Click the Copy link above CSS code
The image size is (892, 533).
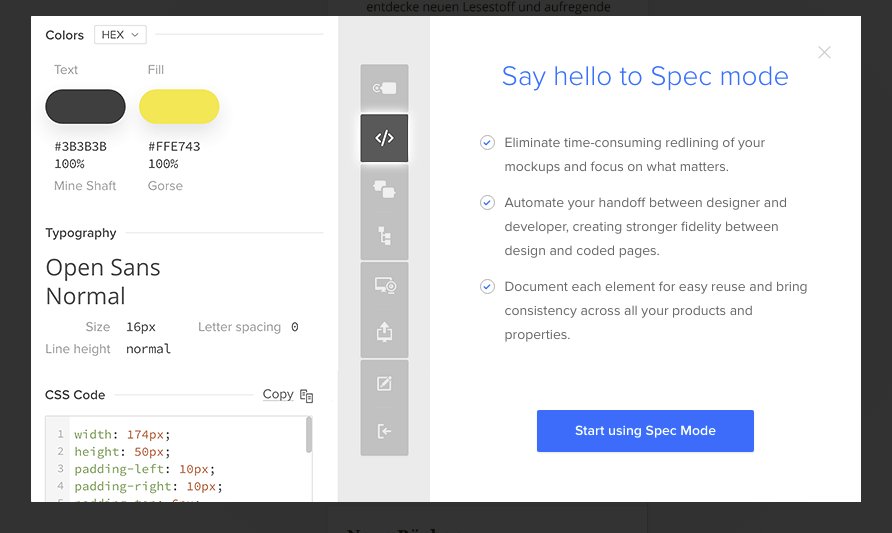278,394
